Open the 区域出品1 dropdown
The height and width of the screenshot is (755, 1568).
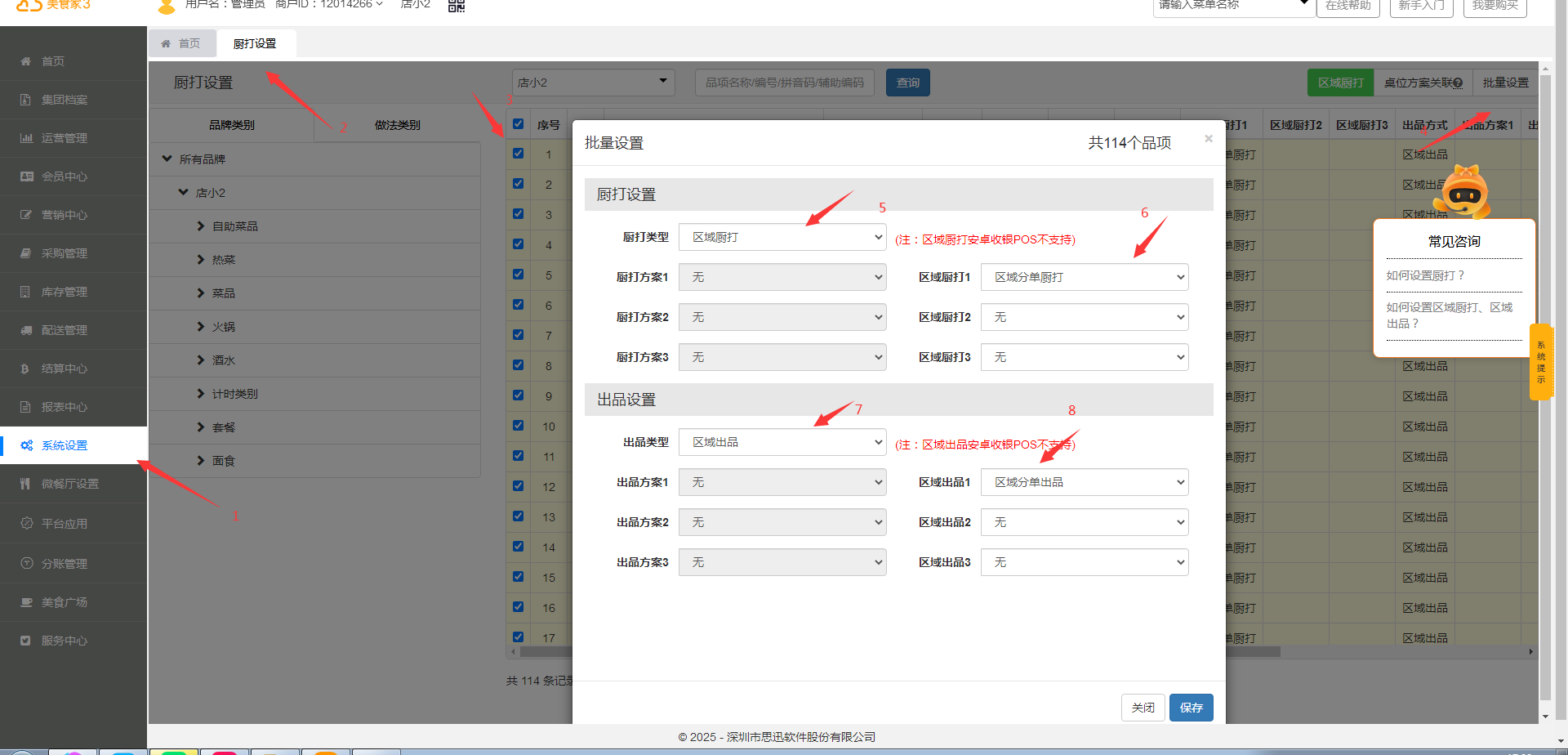click(1084, 482)
